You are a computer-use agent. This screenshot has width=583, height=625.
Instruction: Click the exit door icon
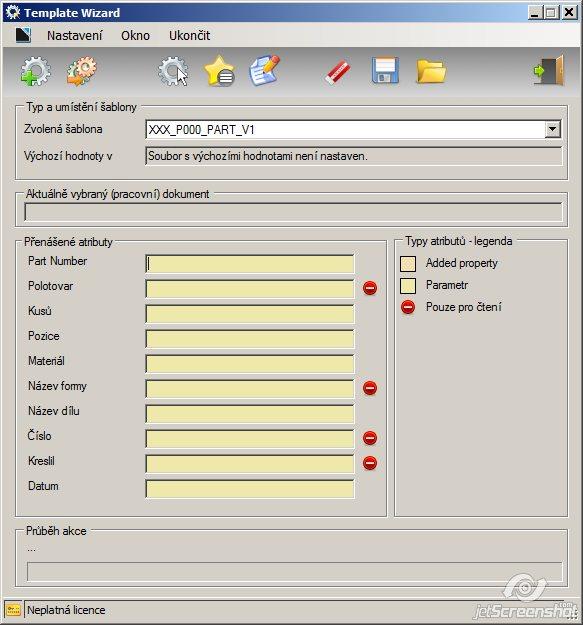point(550,71)
